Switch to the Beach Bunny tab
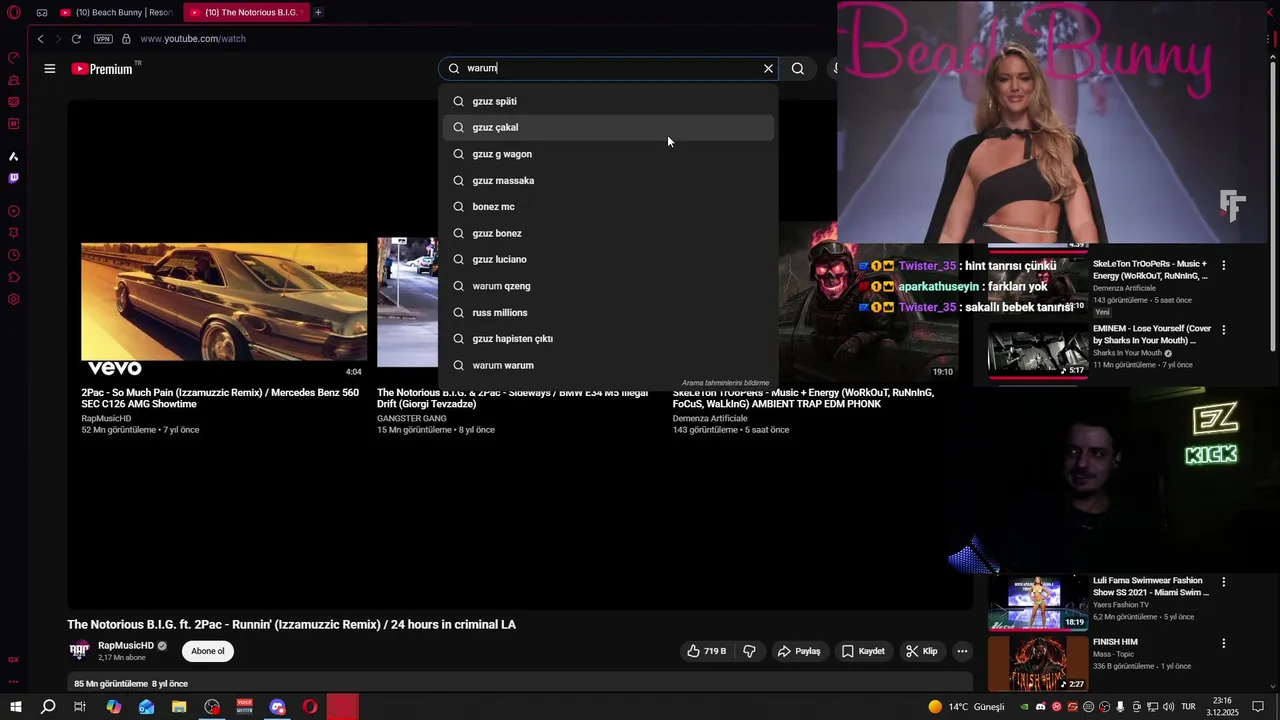Screen dimensions: 1280x720 (116, 12)
